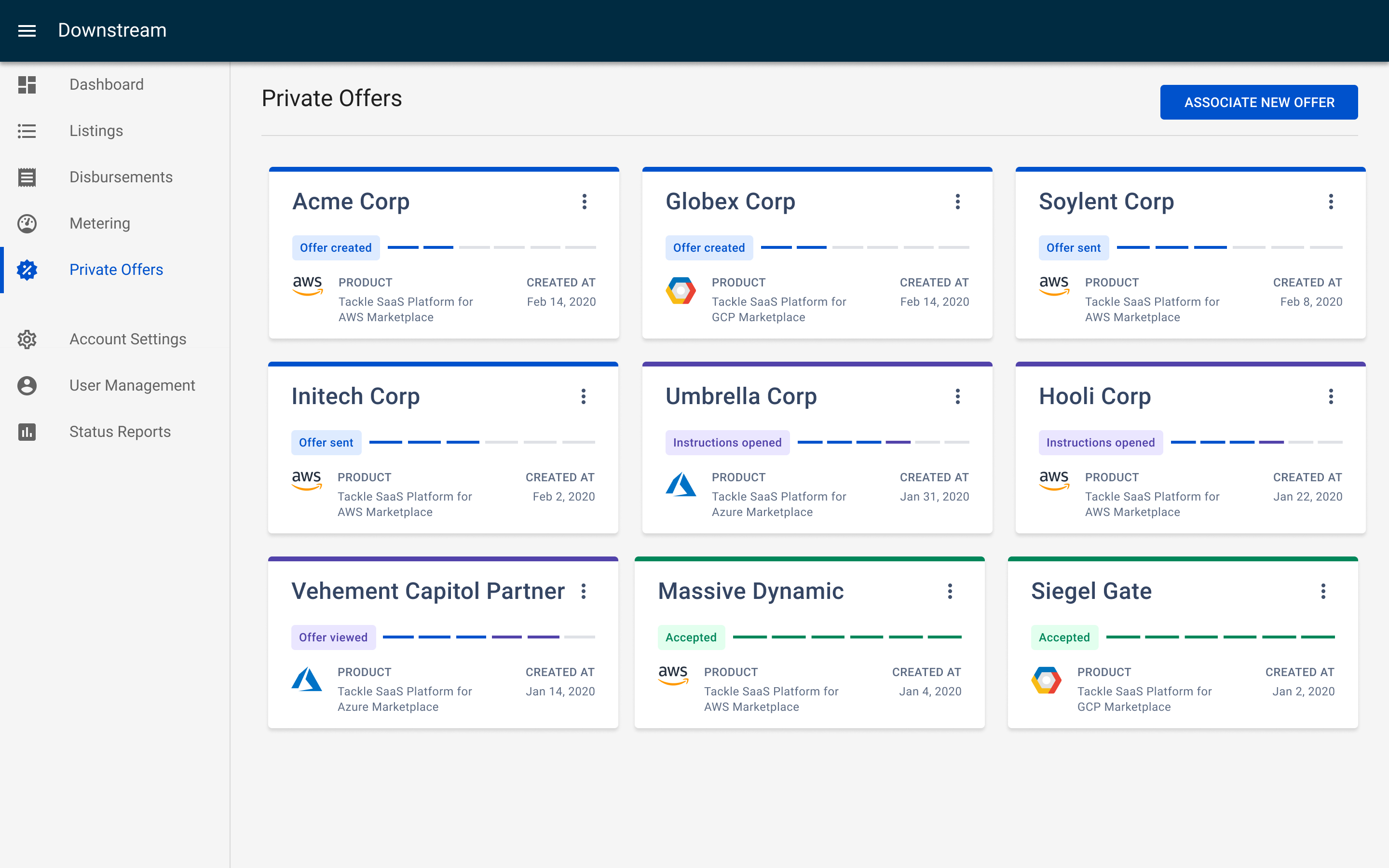The width and height of the screenshot is (1389, 868).
Task: Click Soylent Corp Offer sent badge
Action: (1073, 247)
